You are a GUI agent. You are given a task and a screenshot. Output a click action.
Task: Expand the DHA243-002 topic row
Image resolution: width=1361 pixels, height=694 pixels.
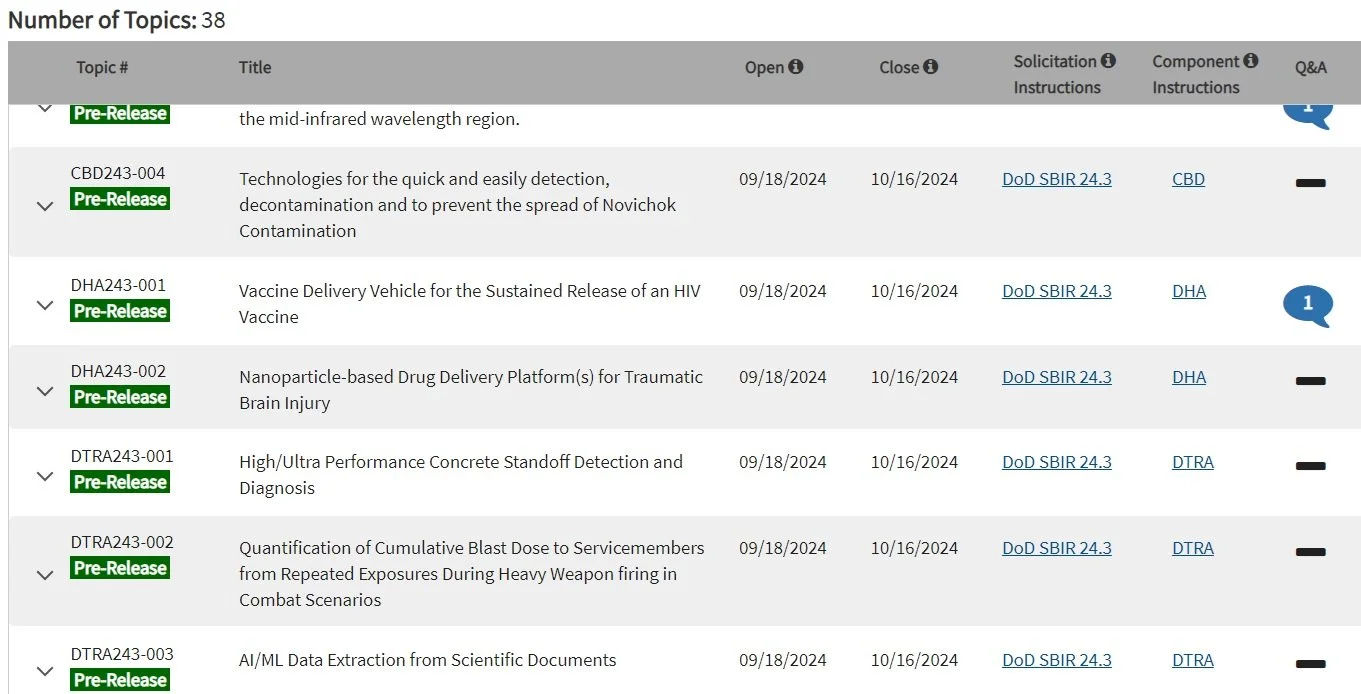[x=44, y=391]
